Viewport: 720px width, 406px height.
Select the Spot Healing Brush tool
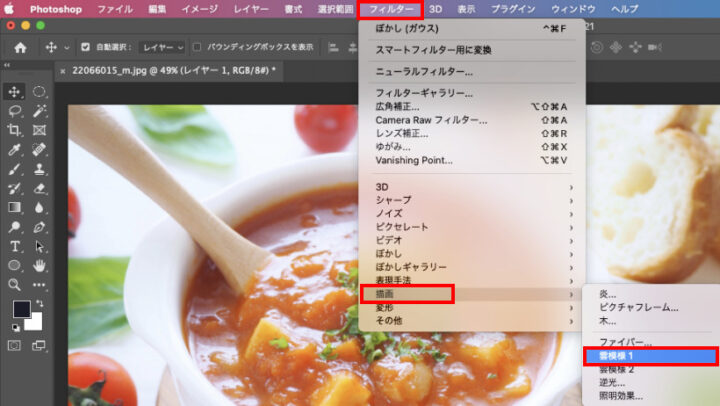(x=39, y=150)
